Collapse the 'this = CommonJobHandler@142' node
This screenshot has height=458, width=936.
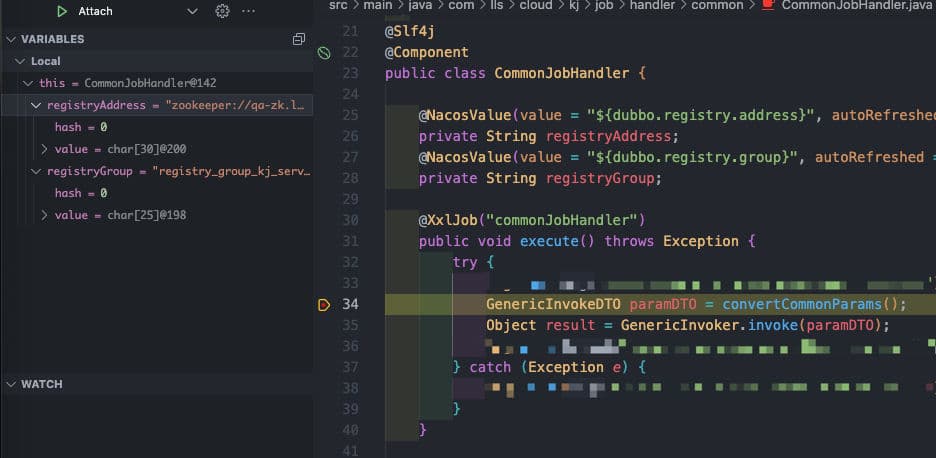pos(28,83)
